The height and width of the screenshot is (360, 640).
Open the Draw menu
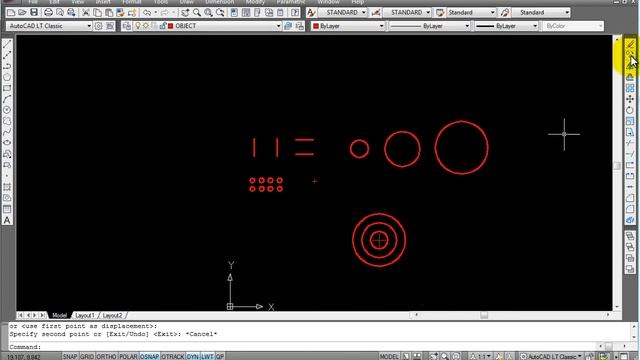[x=187, y=2]
